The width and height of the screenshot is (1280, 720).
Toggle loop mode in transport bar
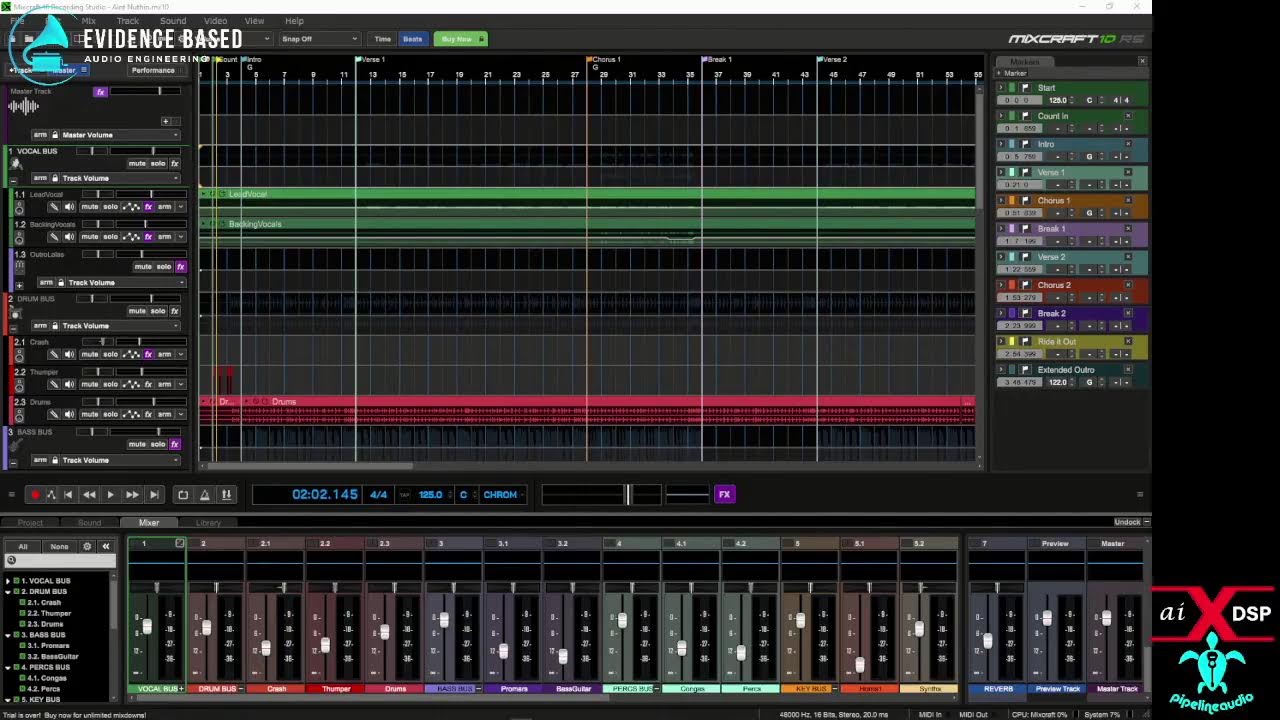point(183,494)
